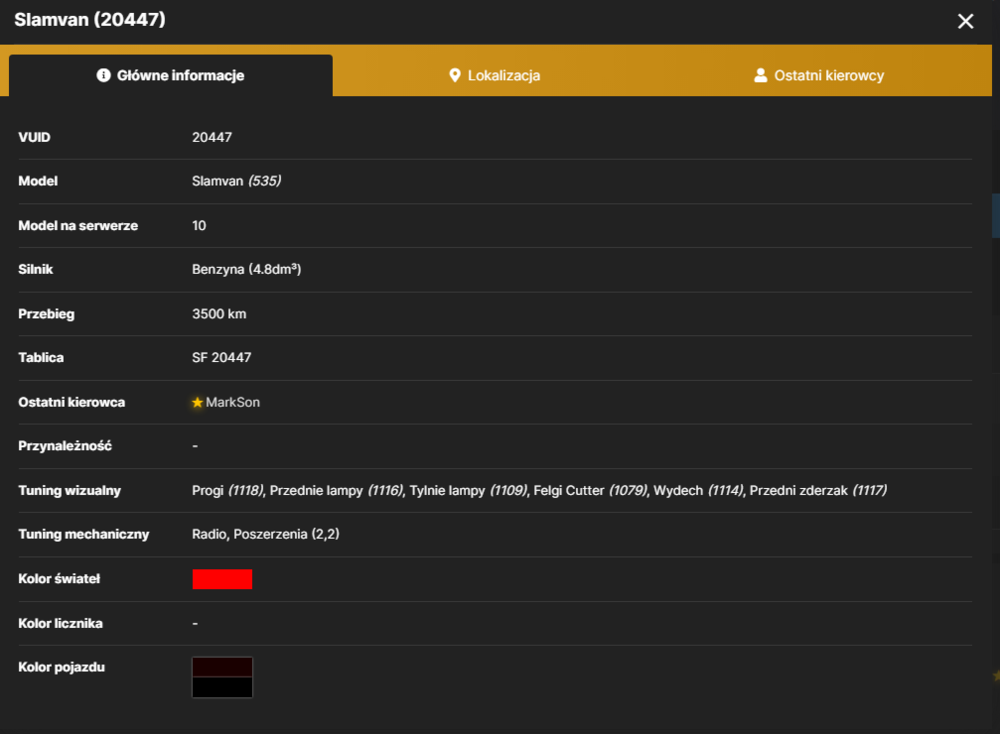
Task: Click the info icon on Główne informacje tab
Action: point(103,75)
